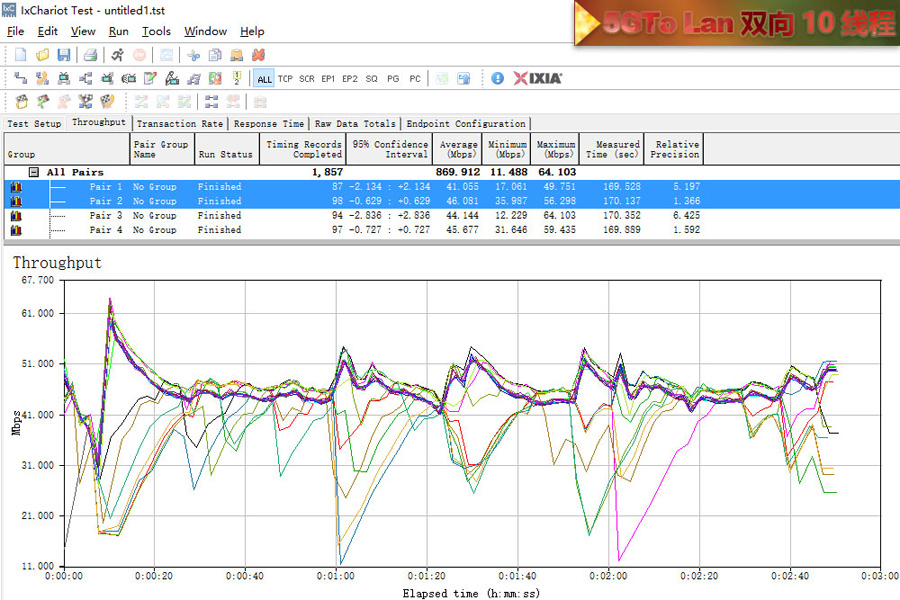Collapse the All Pairs group

click(x=33, y=172)
